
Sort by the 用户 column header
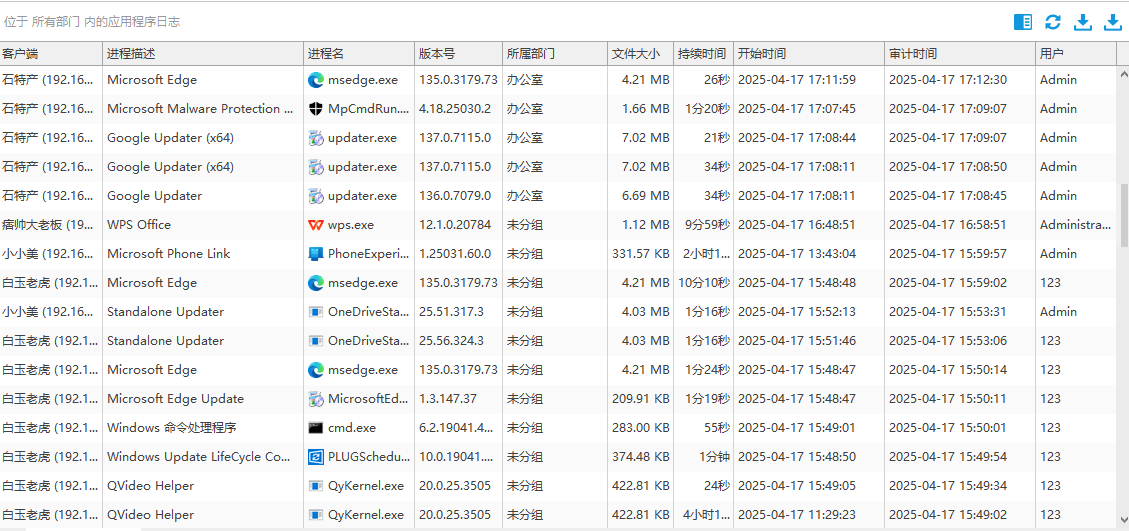[x=1076, y=54]
